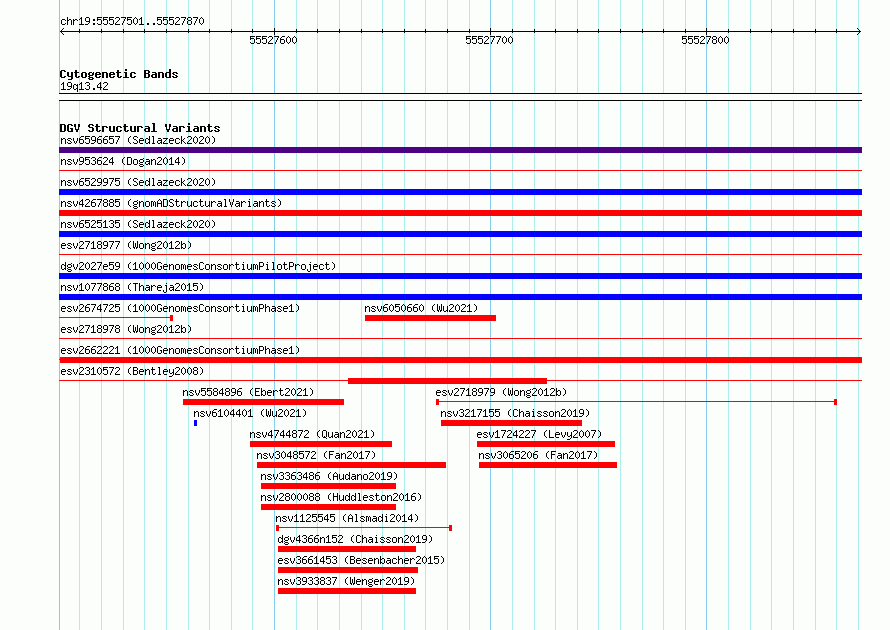Click nsv2800088 (Huddleston2016) label
The height and width of the screenshot is (630, 890).
(341, 497)
